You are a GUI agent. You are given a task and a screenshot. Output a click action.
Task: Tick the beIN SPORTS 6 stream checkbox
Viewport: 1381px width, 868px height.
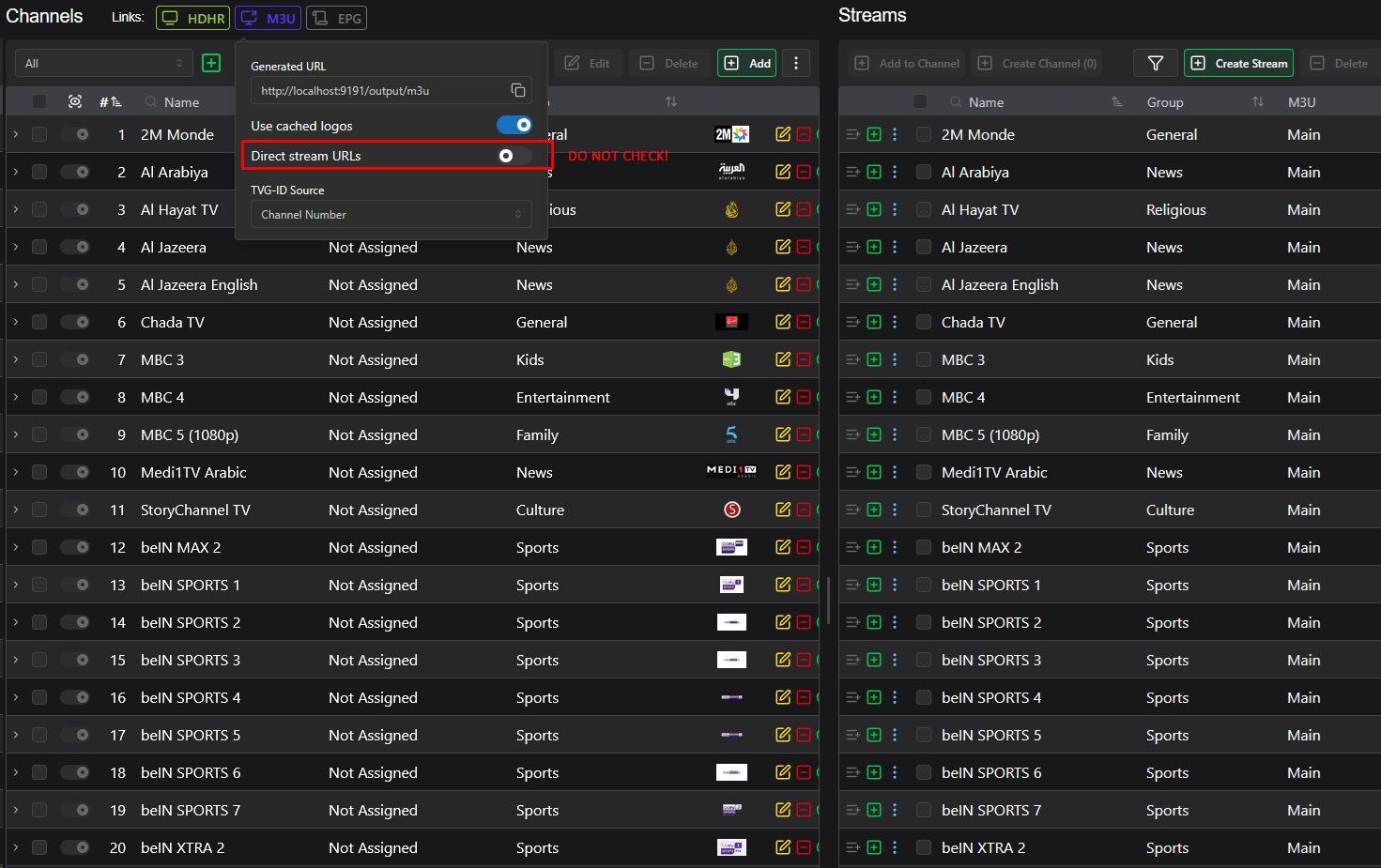[x=924, y=772]
